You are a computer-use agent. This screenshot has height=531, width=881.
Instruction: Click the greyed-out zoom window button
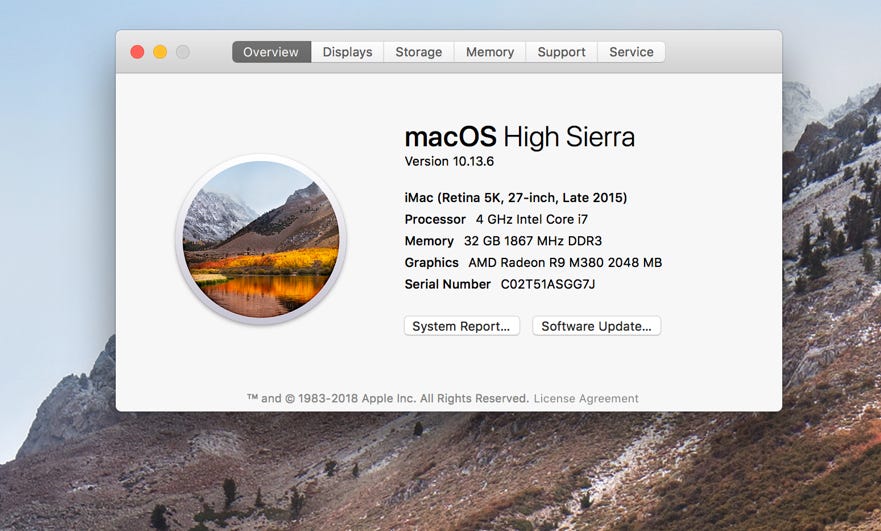183,52
